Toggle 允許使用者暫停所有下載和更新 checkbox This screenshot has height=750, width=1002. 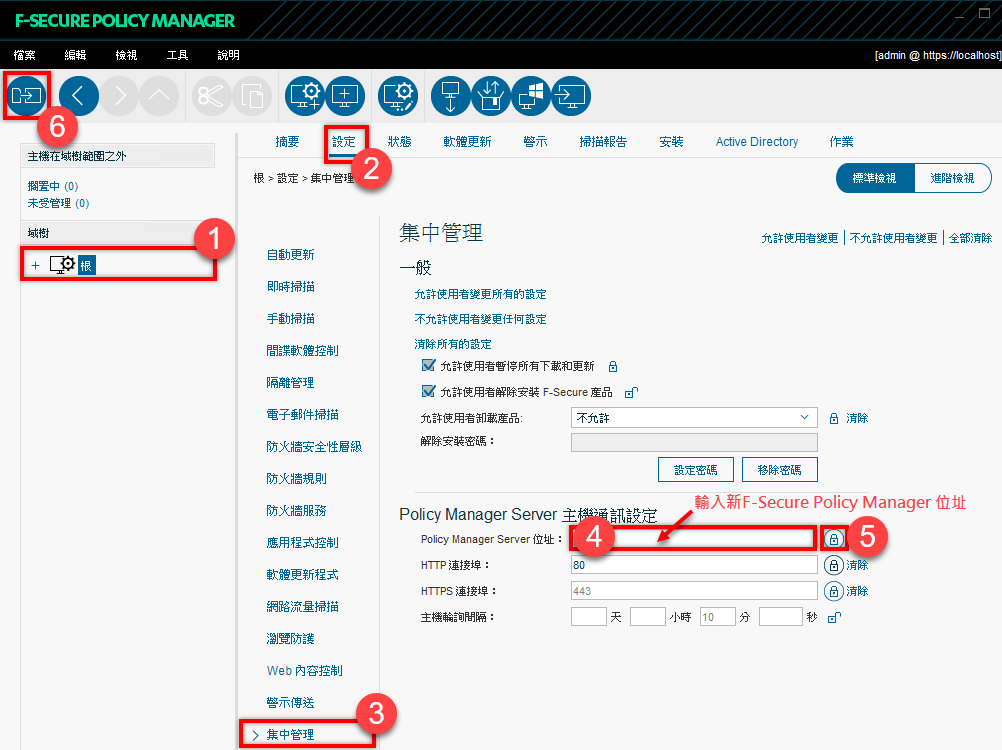coord(429,365)
